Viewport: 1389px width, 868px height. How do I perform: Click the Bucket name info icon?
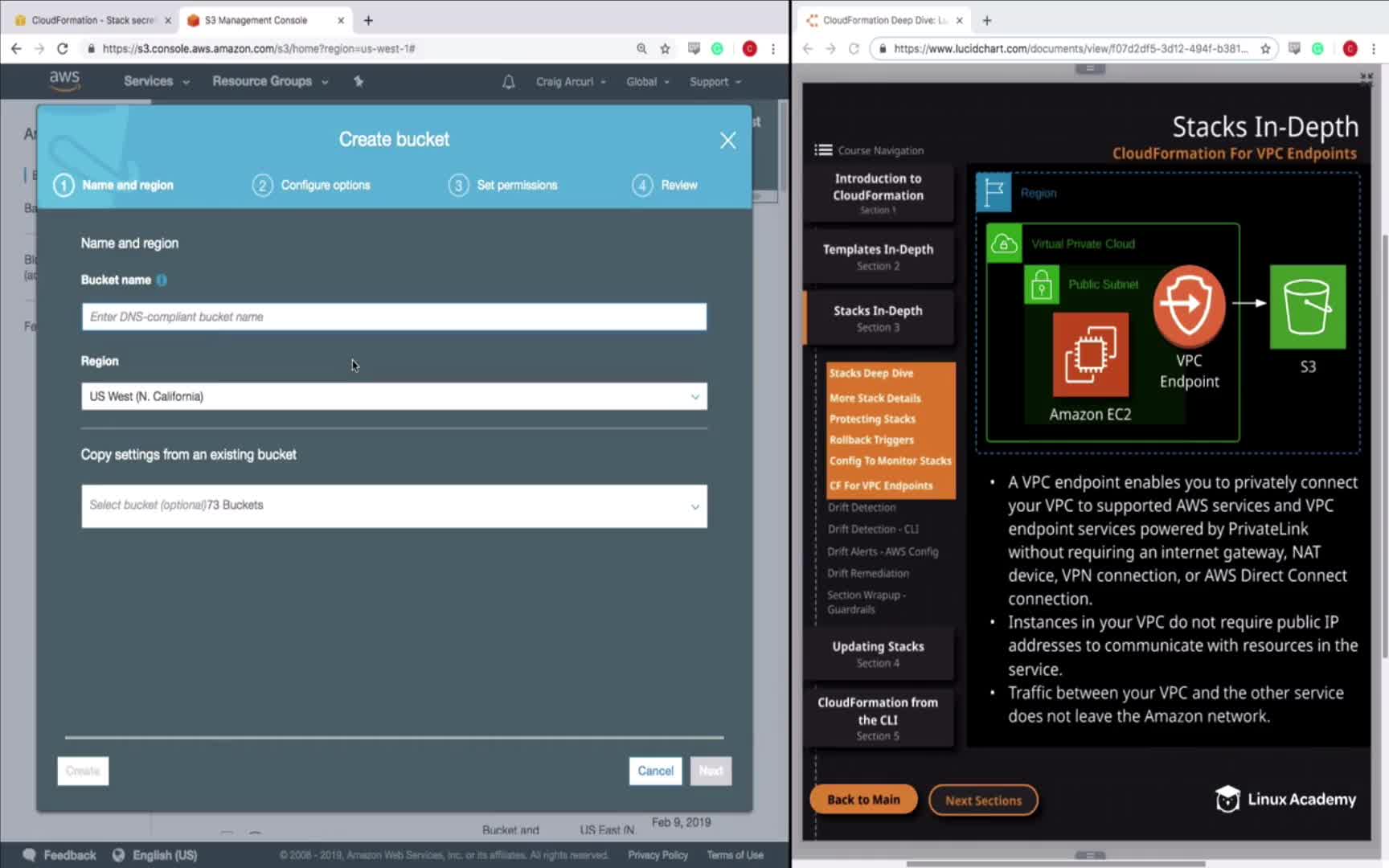162,280
